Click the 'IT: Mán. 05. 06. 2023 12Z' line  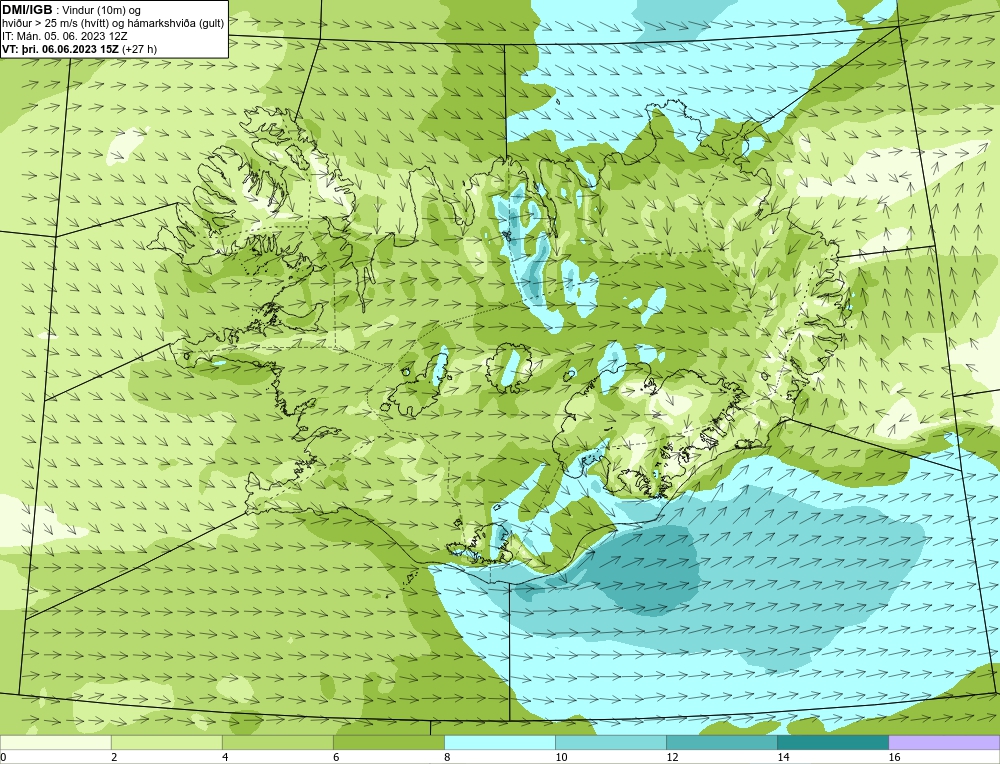64,36
